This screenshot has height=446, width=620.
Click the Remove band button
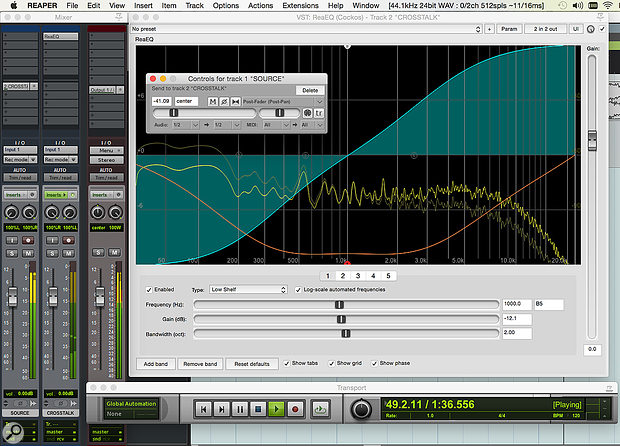(x=200, y=364)
